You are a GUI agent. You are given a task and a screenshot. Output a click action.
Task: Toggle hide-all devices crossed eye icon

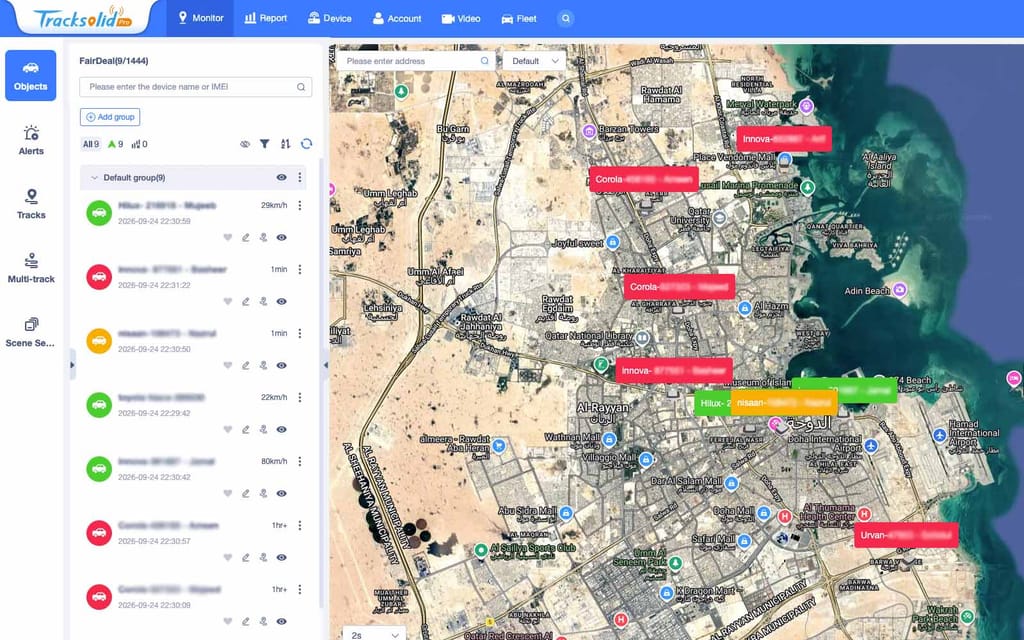(245, 144)
